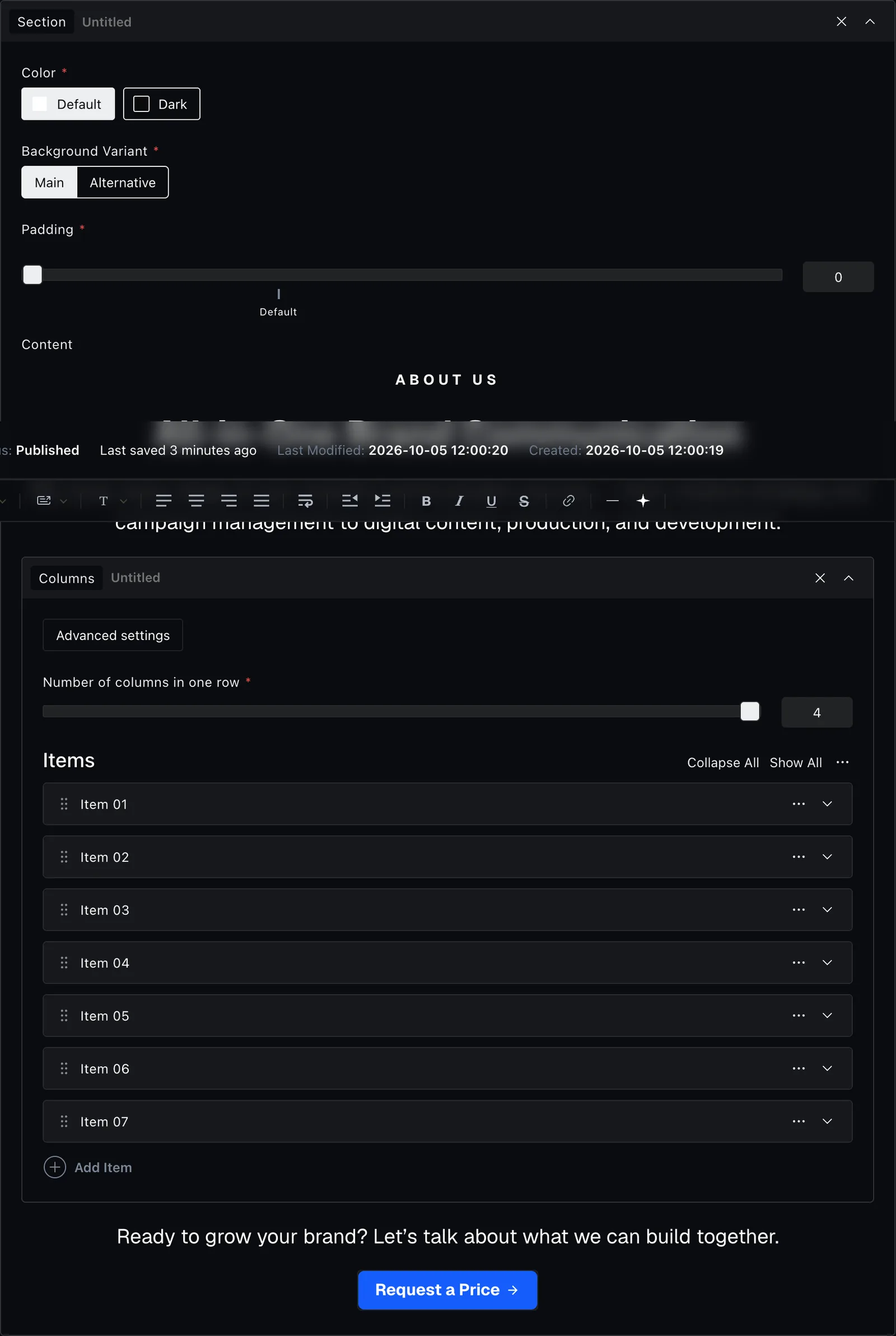Image resolution: width=896 pixels, height=1336 pixels.
Task: Click Collapse All items
Action: point(722,763)
